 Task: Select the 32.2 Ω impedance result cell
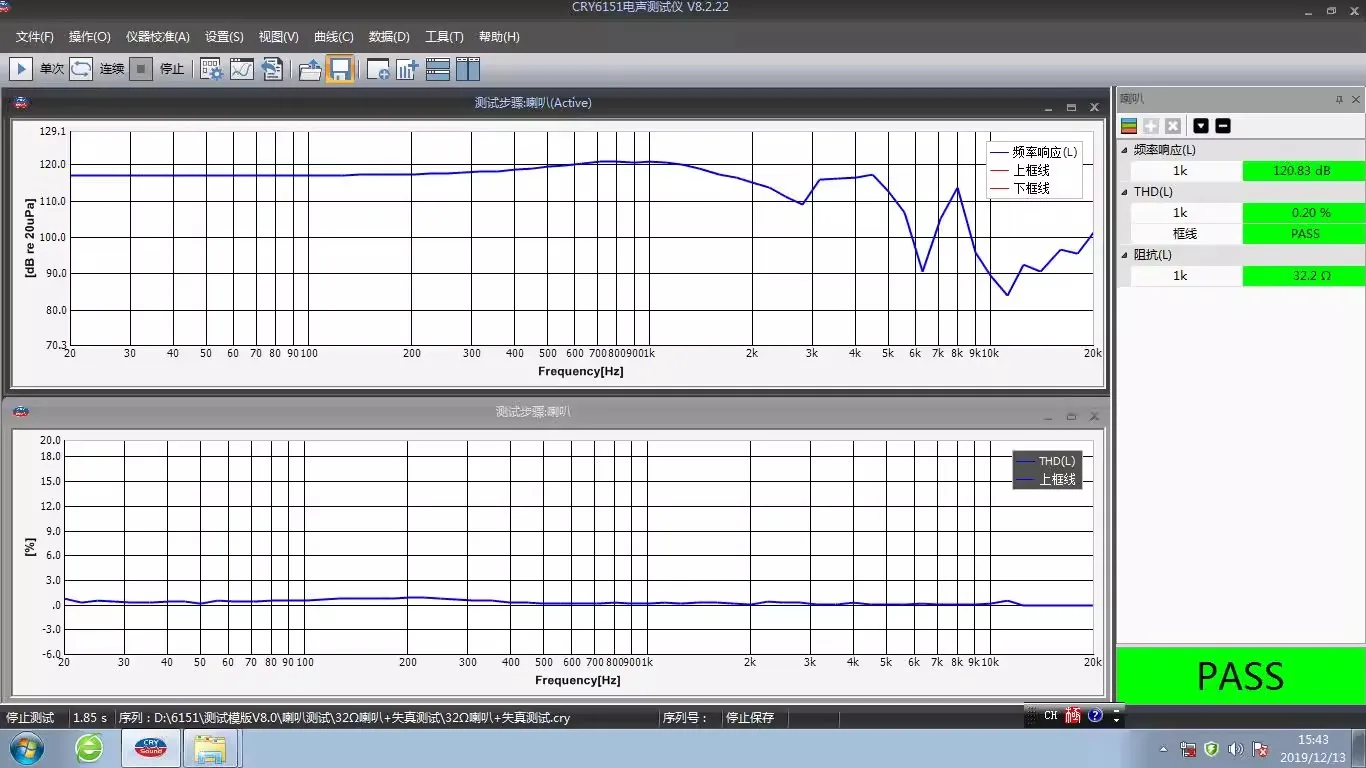click(1303, 275)
